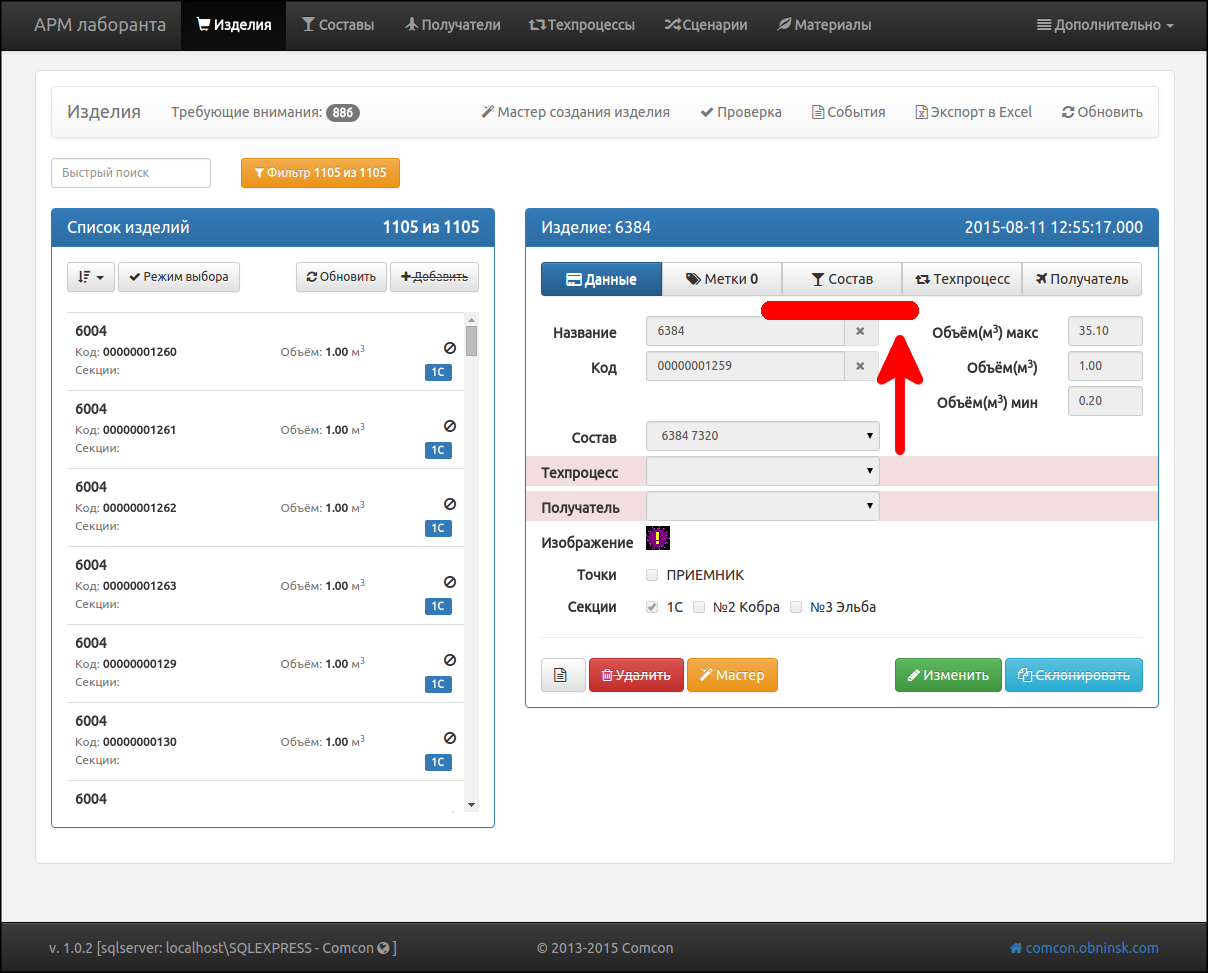This screenshot has height=973, width=1208.
Task: Open the События log
Action: pos(848,112)
